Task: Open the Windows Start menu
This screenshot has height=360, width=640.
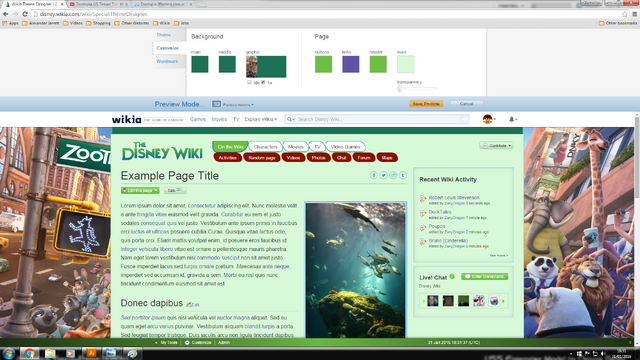Action: click(x=9, y=353)
